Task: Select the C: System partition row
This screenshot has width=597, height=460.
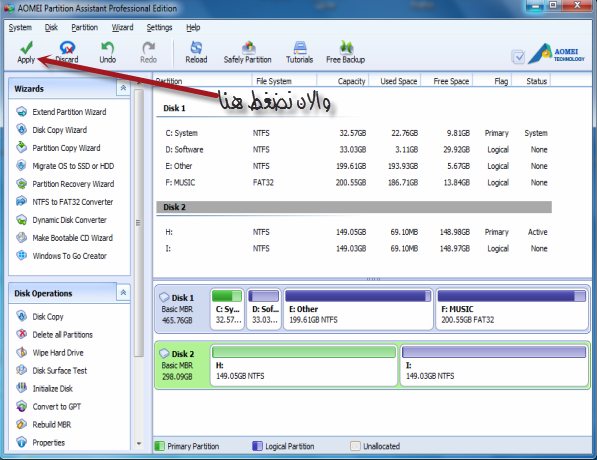Action: pos(354,133)
